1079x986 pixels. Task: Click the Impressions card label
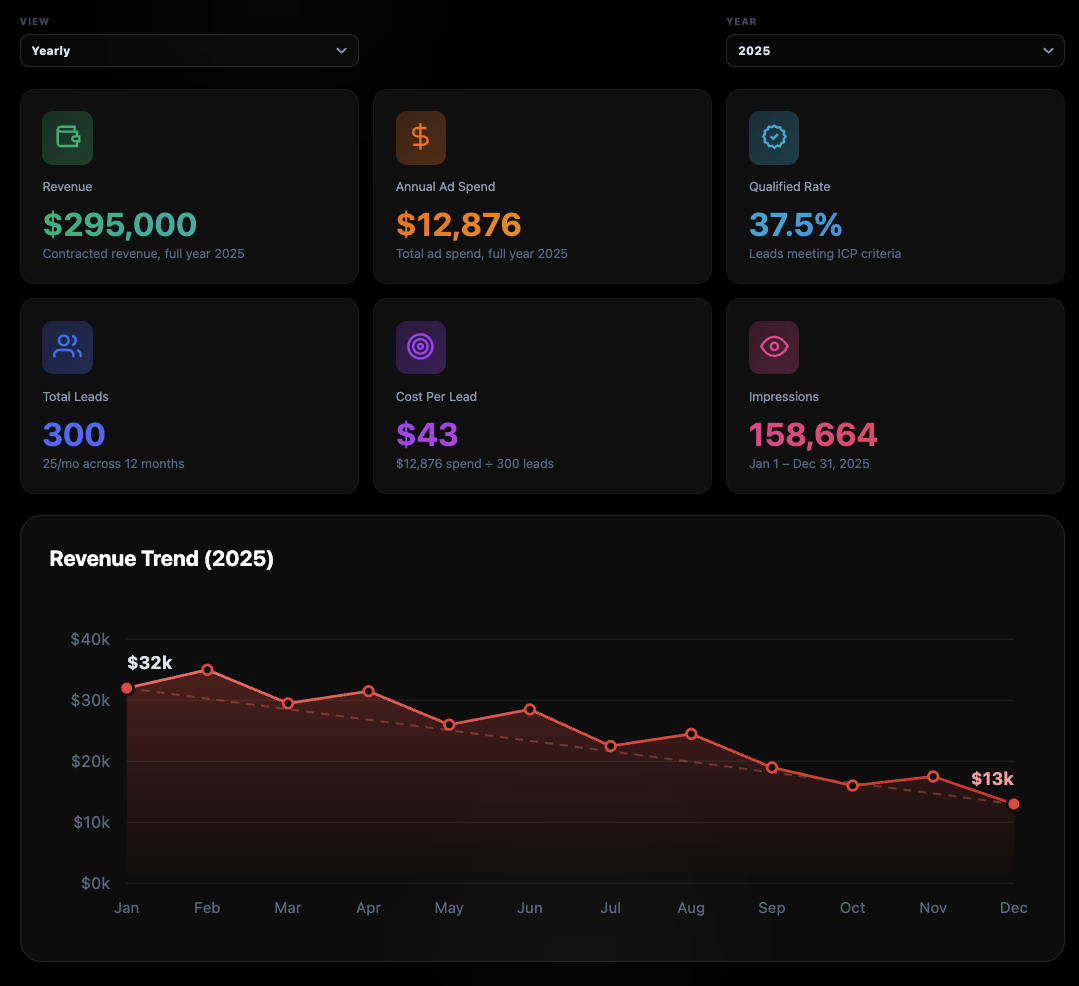pos(784,397)
